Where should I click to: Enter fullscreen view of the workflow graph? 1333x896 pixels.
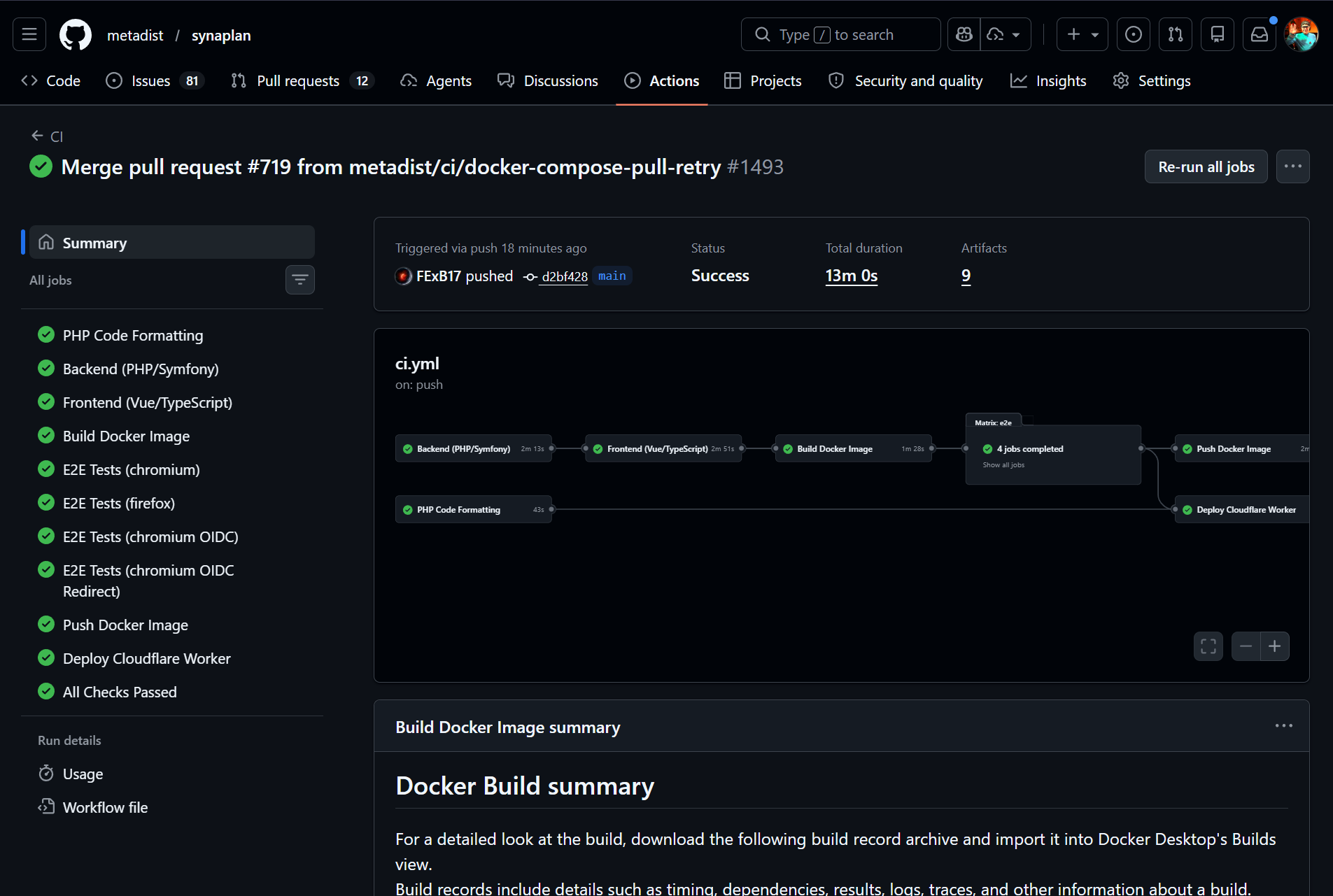pyautogui.click(x=1208, y=646)
